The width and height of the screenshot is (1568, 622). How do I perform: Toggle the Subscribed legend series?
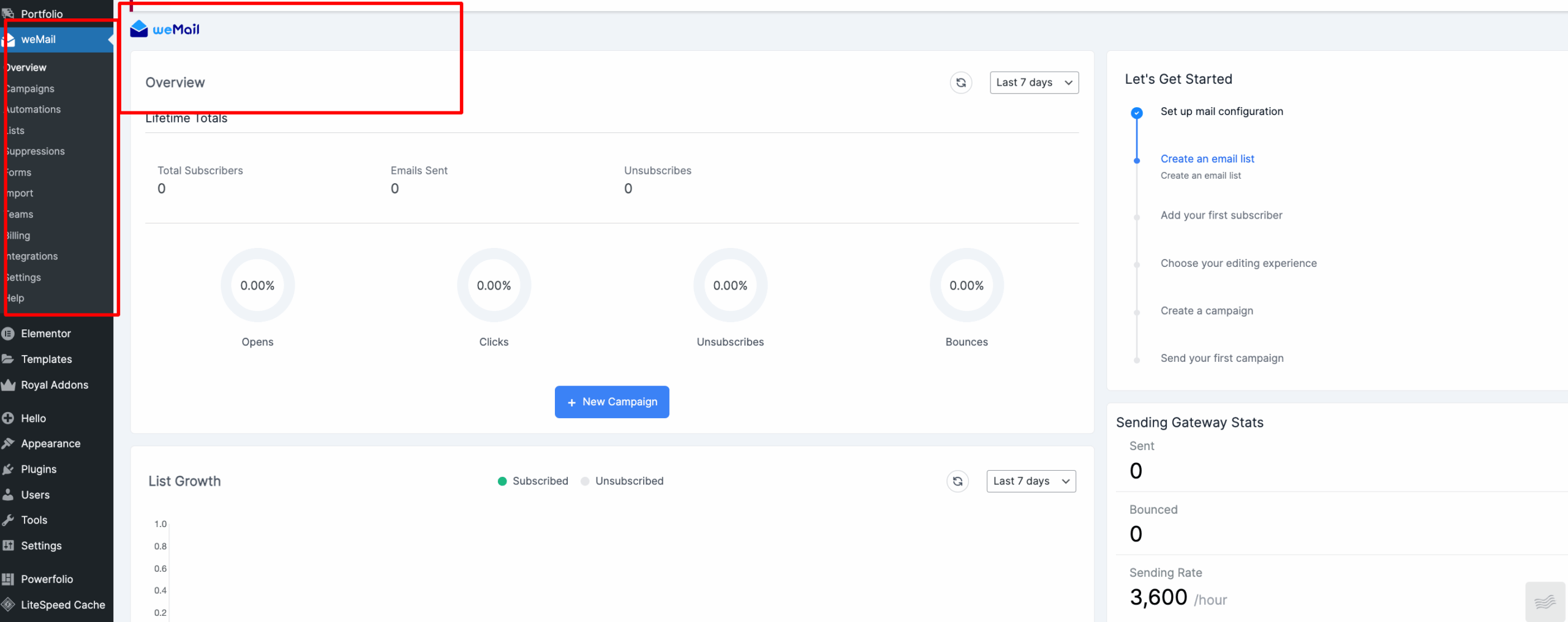[533, 481]
